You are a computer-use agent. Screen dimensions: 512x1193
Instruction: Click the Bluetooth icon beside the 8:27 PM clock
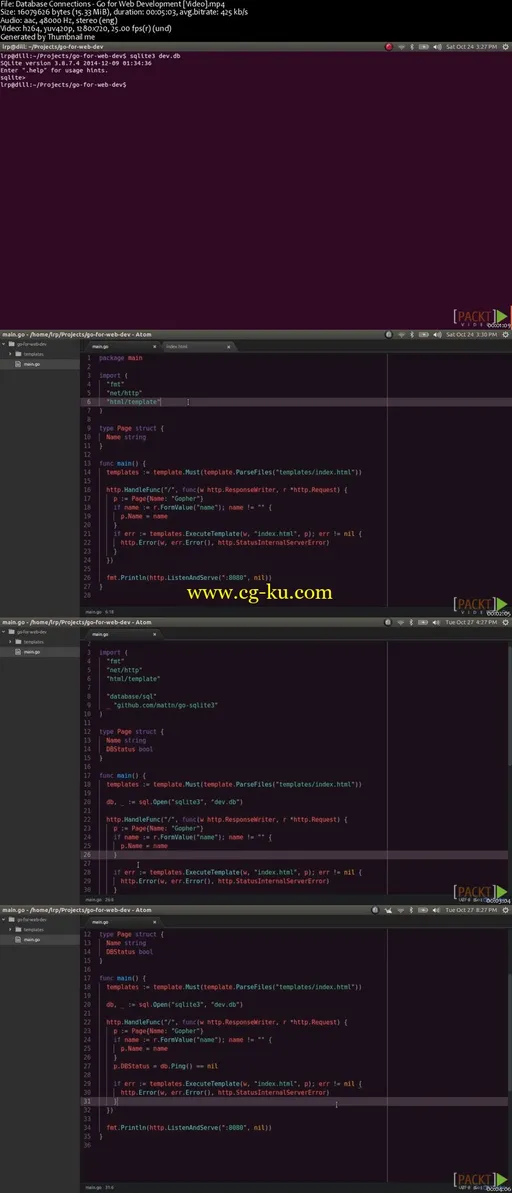[x=412, y=911]
